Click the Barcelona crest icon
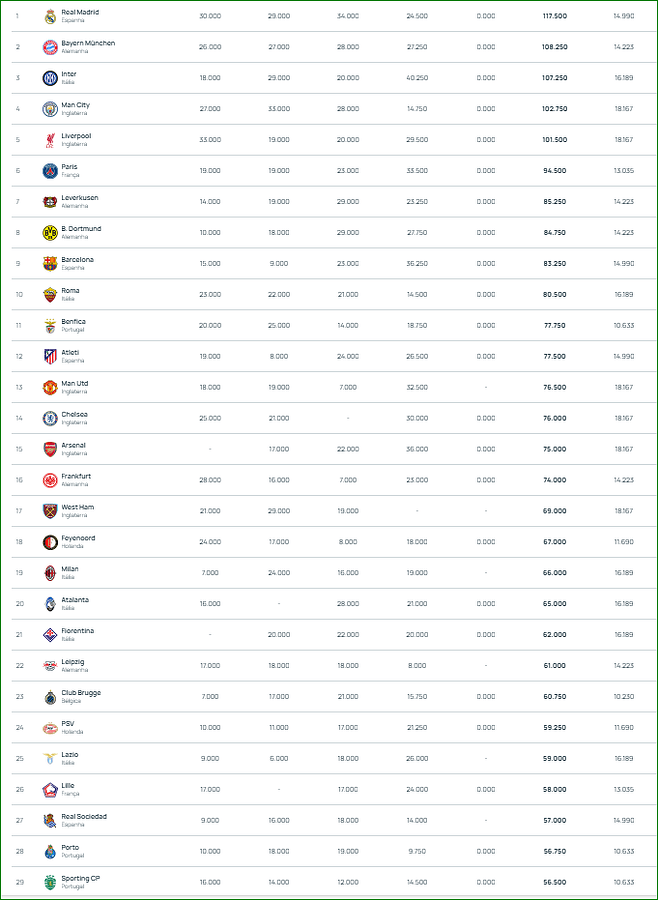Screen dimensions: 658x900 click(51, 264)
